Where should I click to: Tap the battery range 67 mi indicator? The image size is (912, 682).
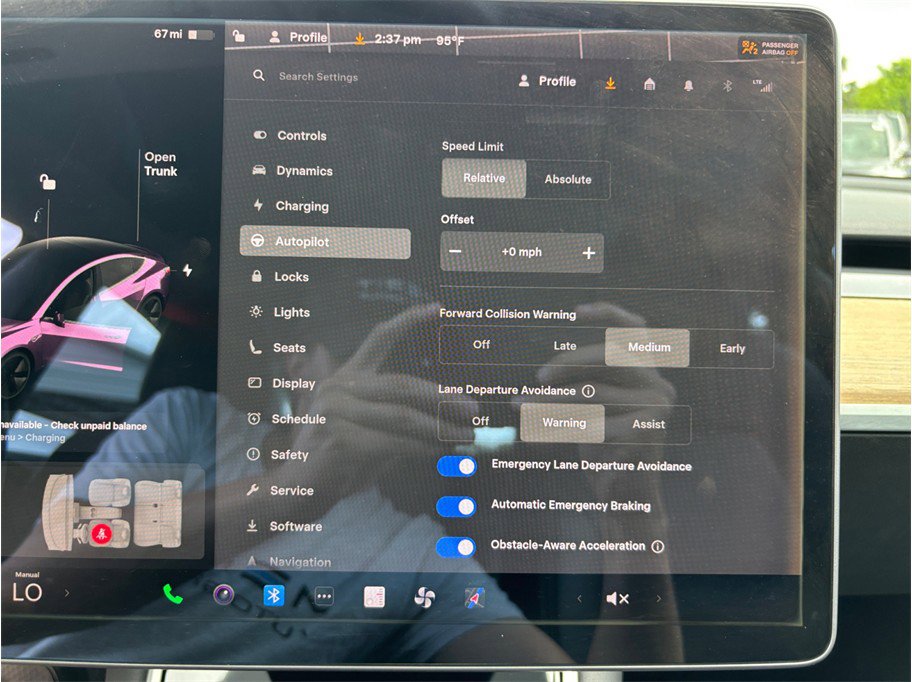pyautogui.click(x=182, y=34)
